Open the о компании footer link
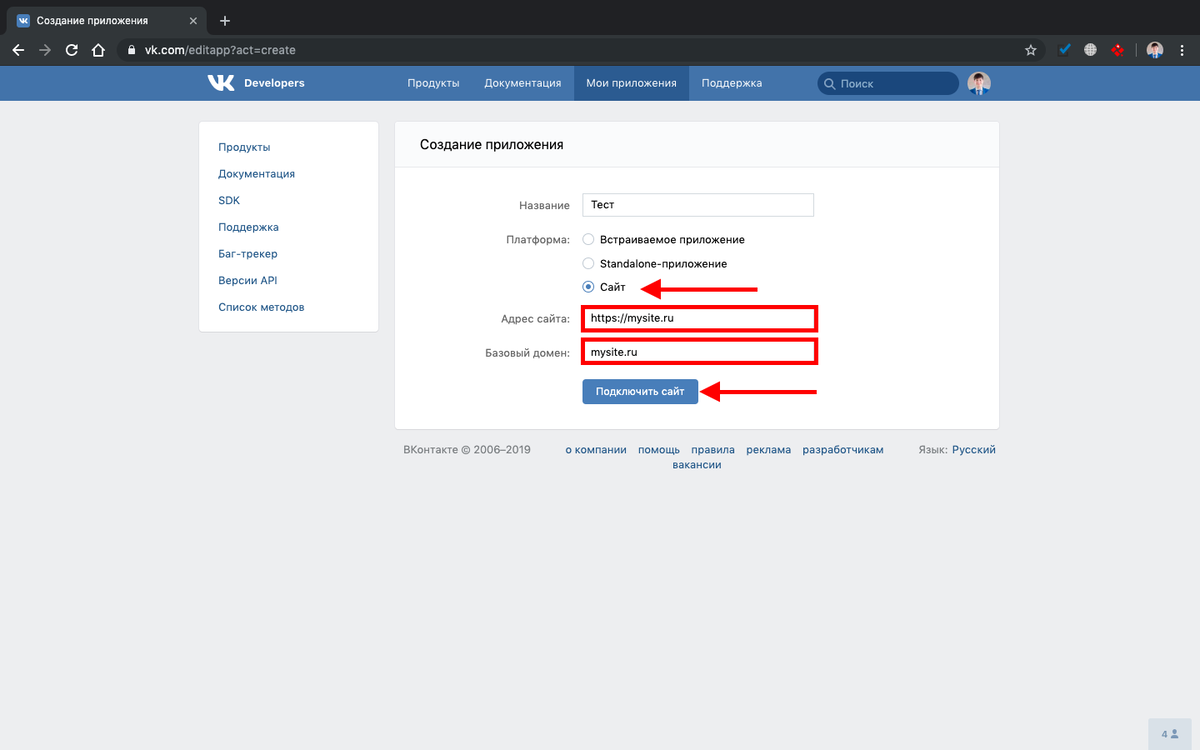The height and width of the screenshot is (750, 1200). (x=596, y=450)
